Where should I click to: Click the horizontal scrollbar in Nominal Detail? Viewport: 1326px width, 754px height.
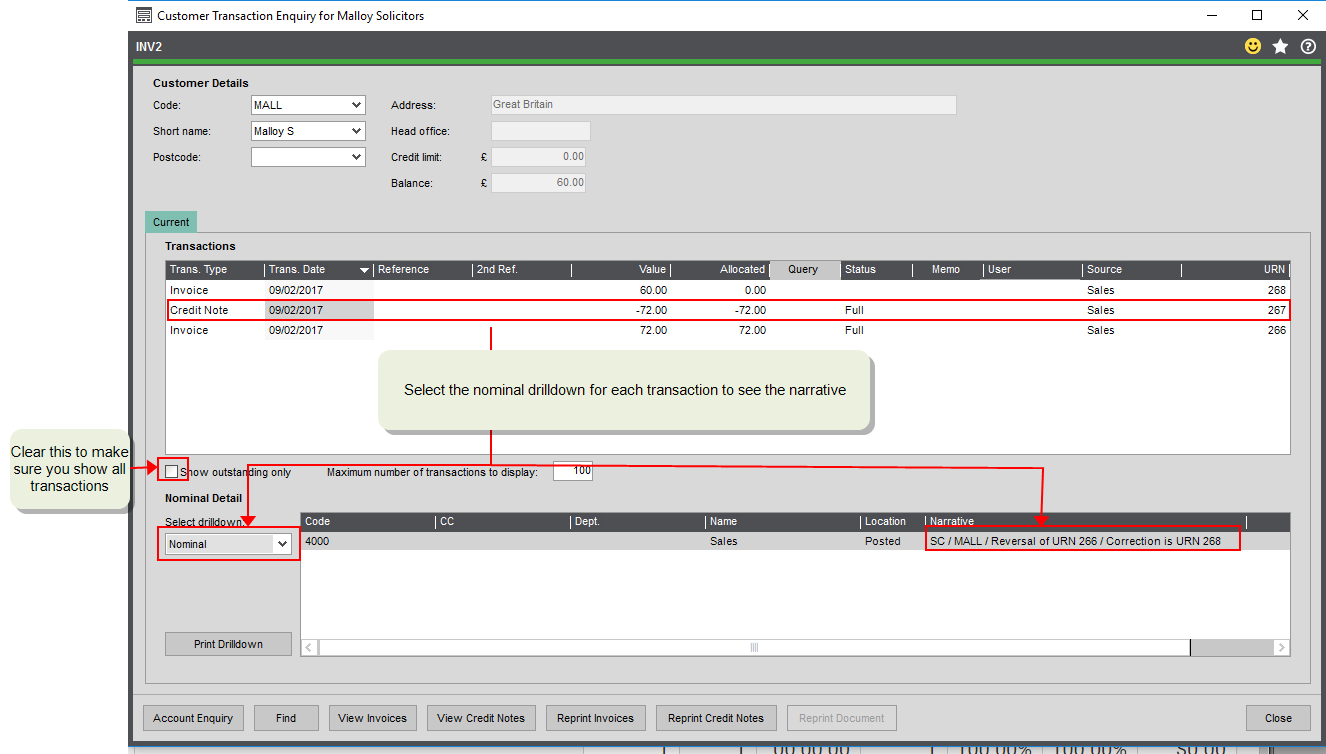pos(755,647)
